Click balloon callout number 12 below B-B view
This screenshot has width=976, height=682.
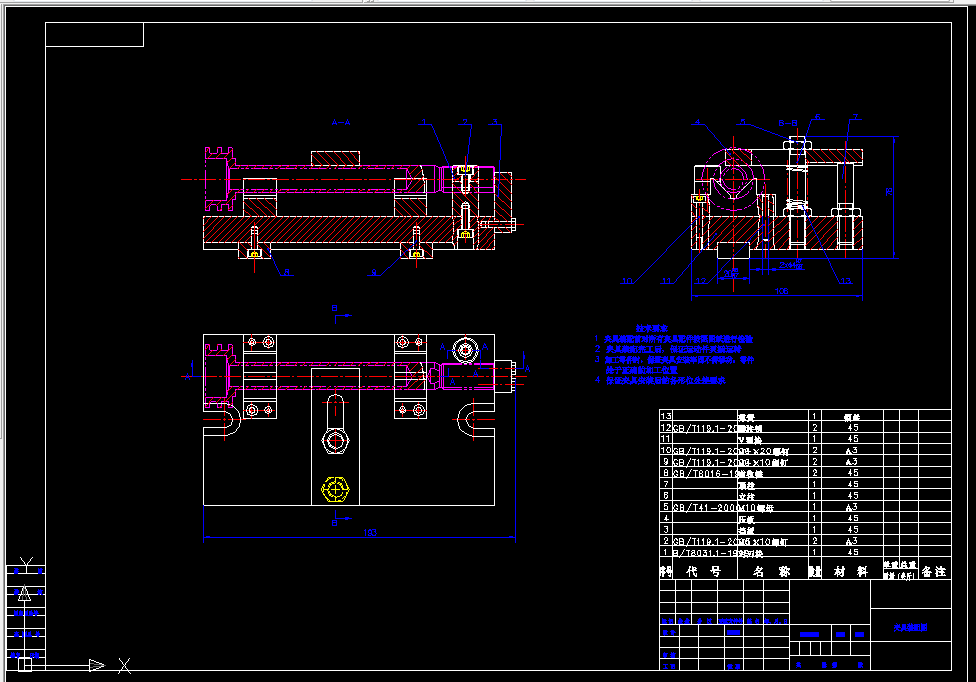tap(701, 281)
